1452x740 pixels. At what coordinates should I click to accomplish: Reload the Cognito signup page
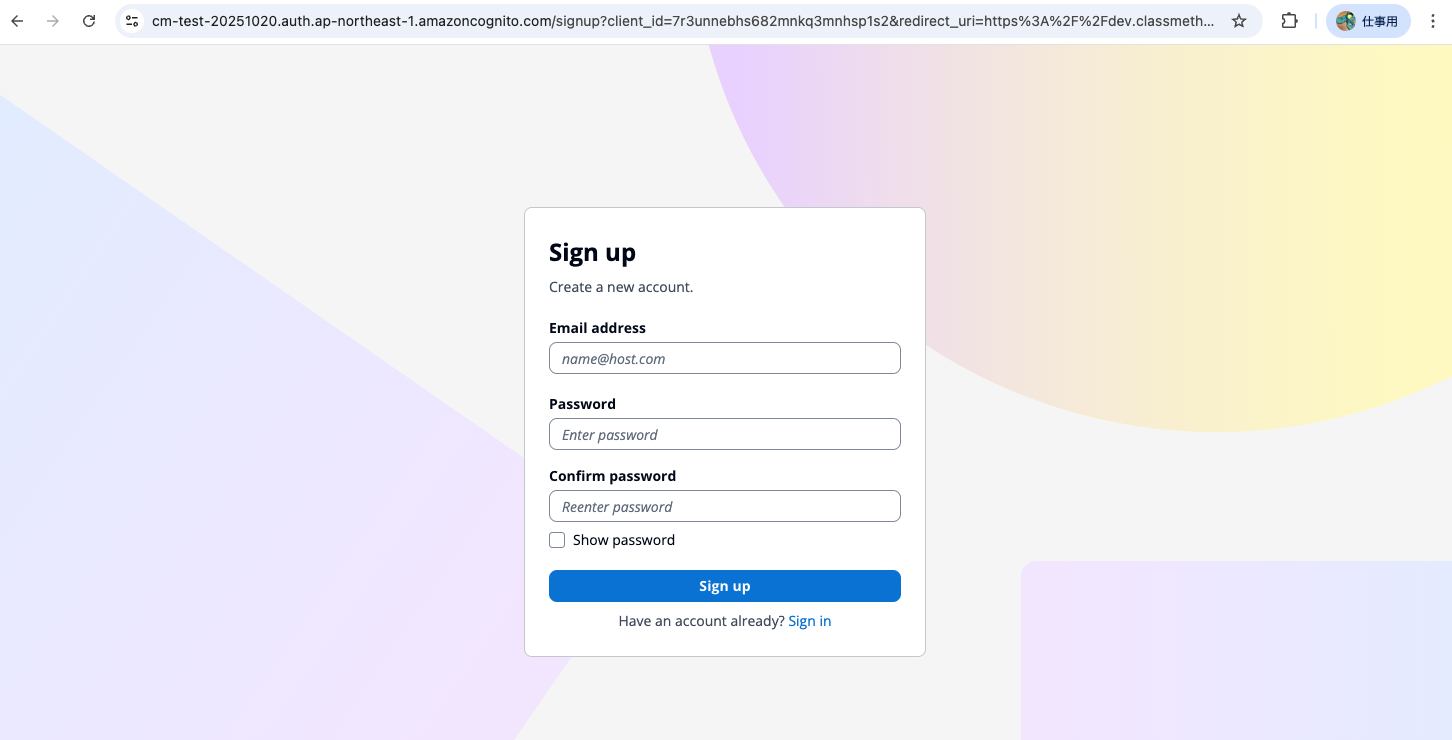89,21
